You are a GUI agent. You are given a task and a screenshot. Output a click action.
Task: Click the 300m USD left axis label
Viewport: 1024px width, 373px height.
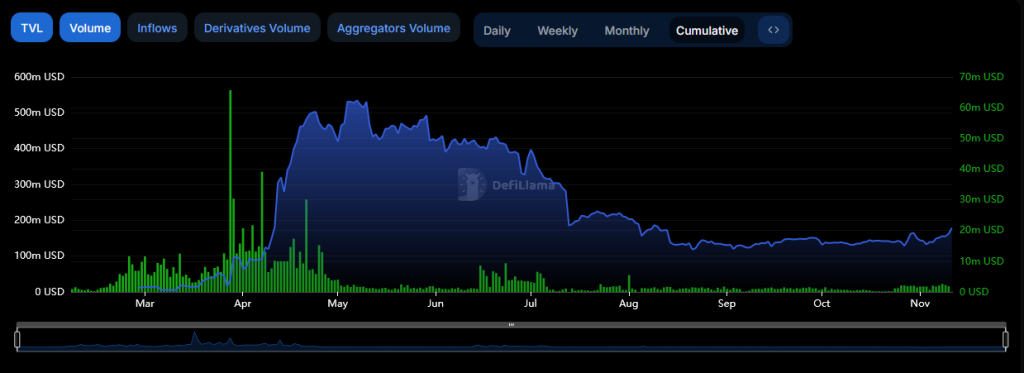pos(39,184)
